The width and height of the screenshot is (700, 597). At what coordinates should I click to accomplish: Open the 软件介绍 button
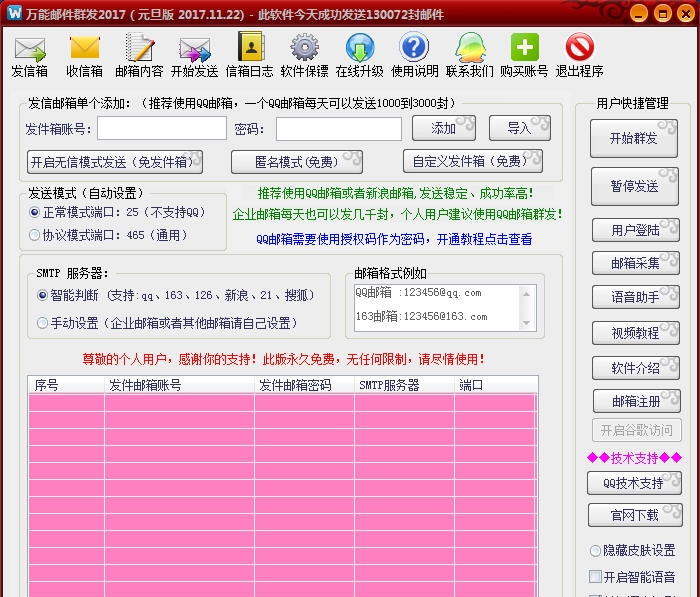click(636, 368)
